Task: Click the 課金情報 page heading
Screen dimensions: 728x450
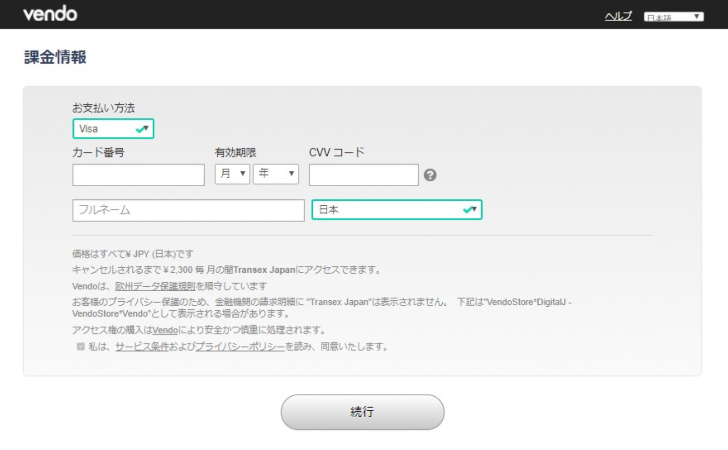Action: coord(55,58)
